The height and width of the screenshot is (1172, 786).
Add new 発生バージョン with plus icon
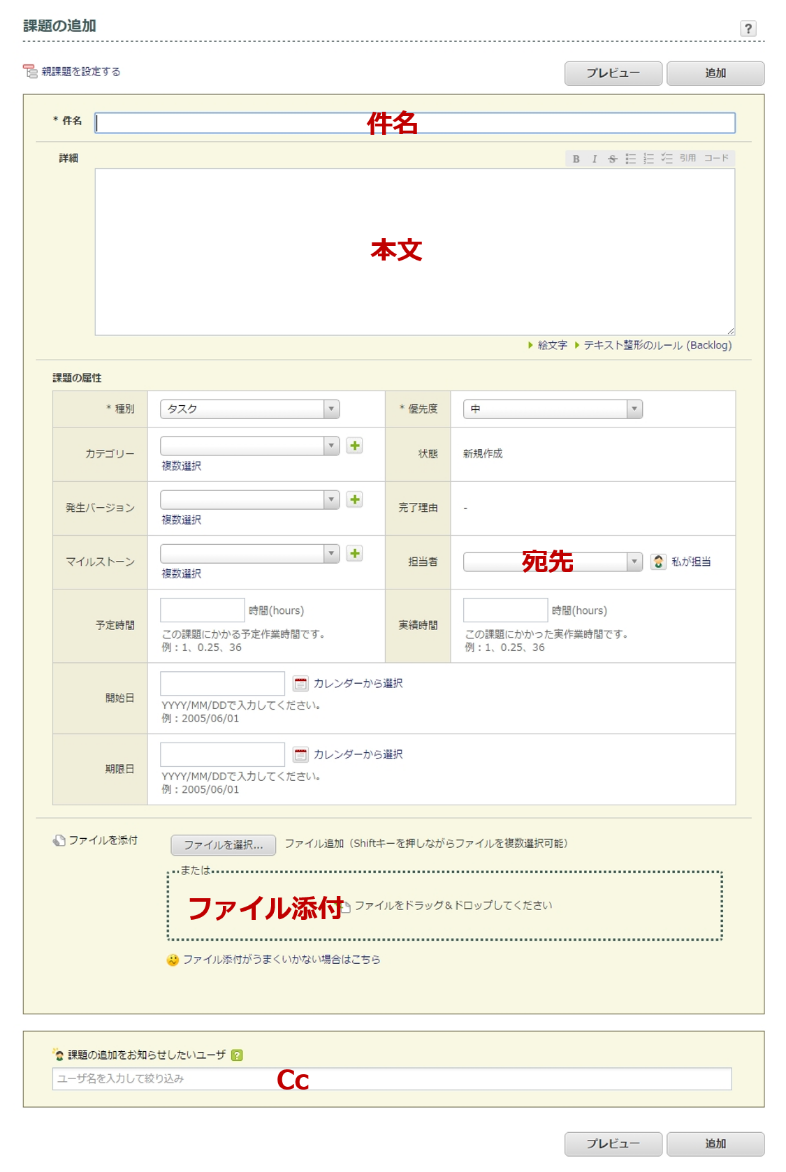(355, 499)
